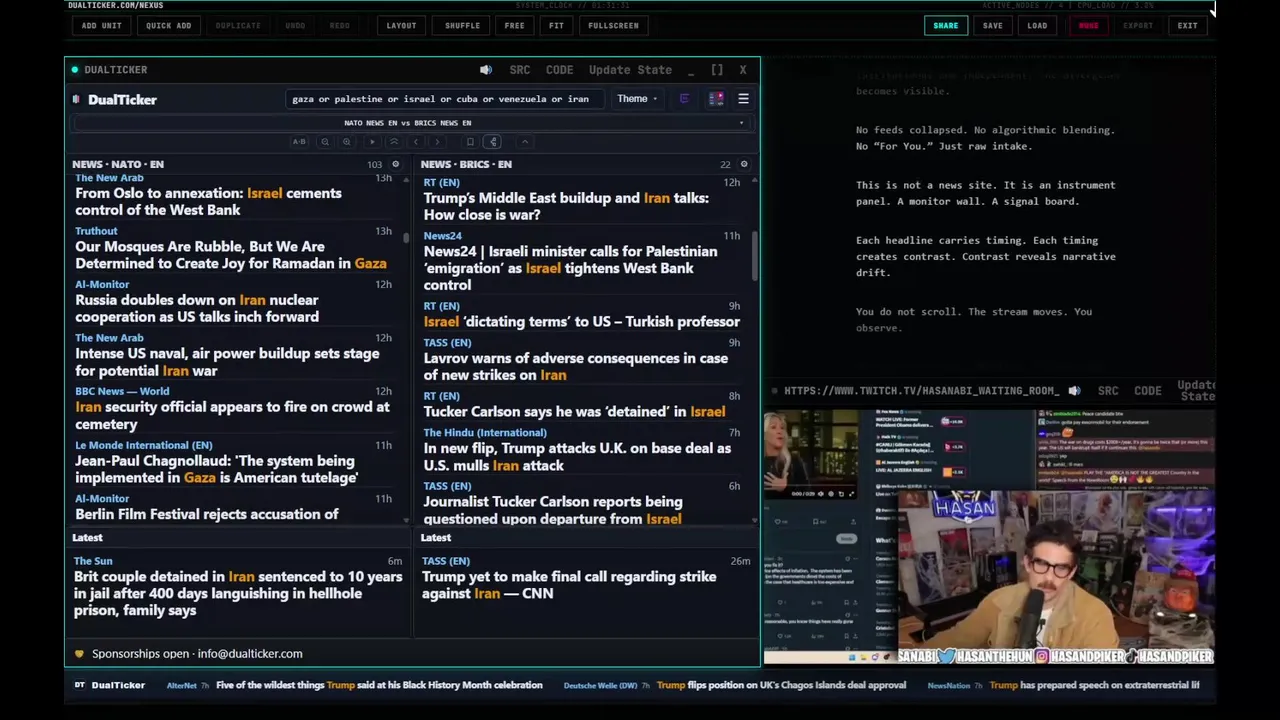Click UNDO in top toolbar
The height and width of the screenshot is (720, 1280).
pos(295,25)
